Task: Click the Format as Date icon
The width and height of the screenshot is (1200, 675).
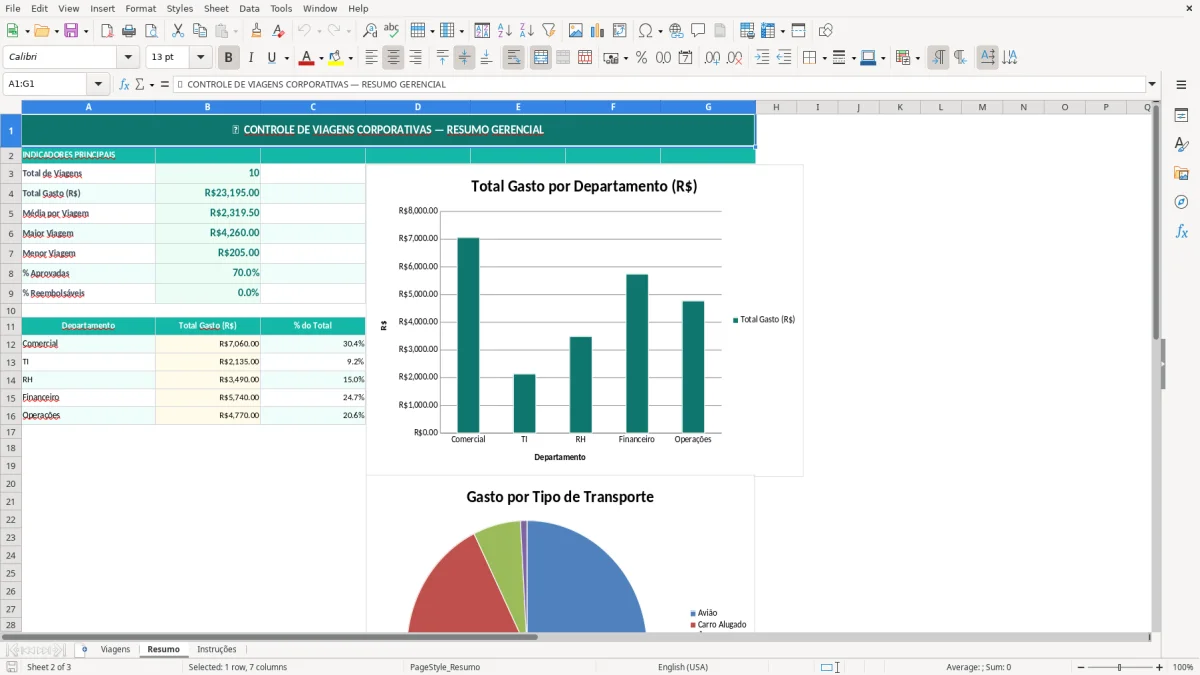Action: point(685,58)
